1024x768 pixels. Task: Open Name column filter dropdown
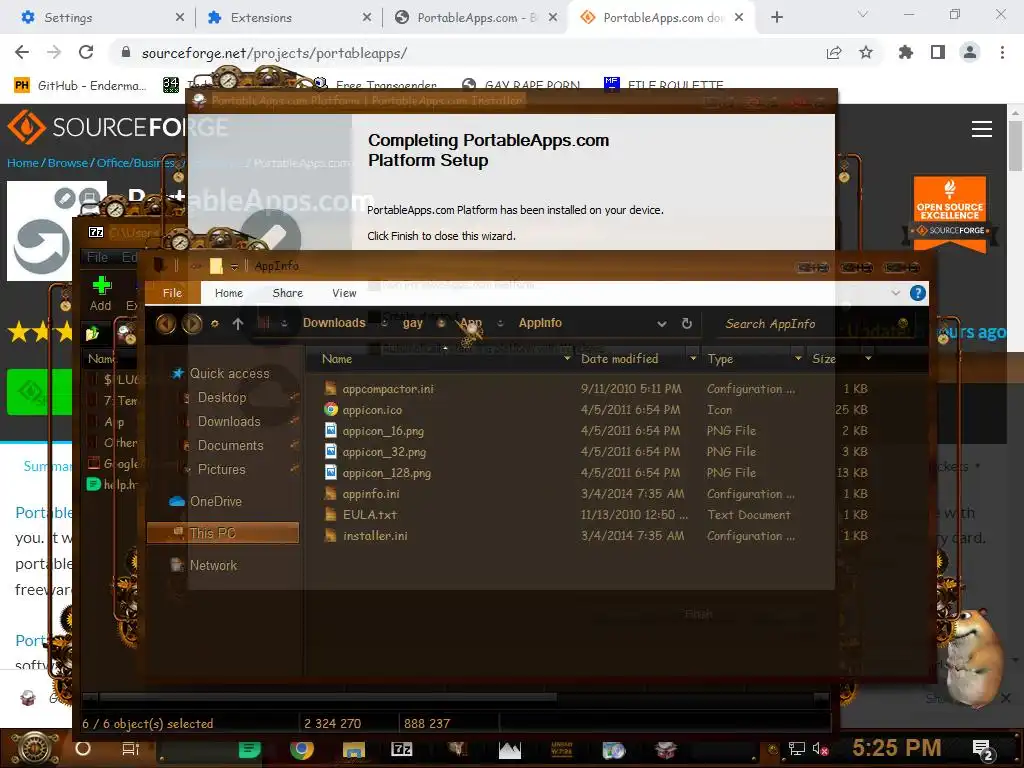pyautogui.click(x=567, y=359)
